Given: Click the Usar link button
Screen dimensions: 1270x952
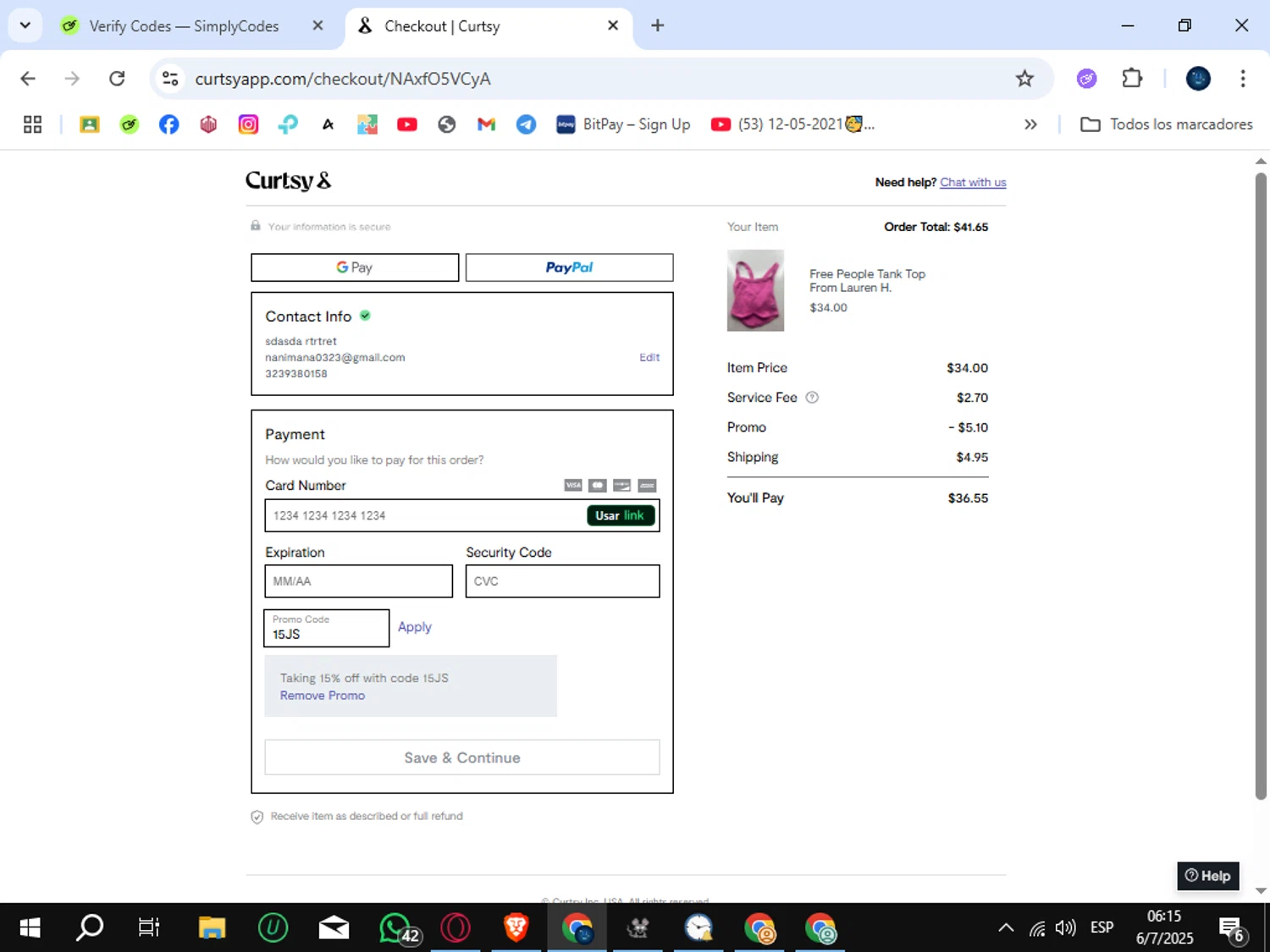Looking at the screenshot, I should [x=621, y=515].
